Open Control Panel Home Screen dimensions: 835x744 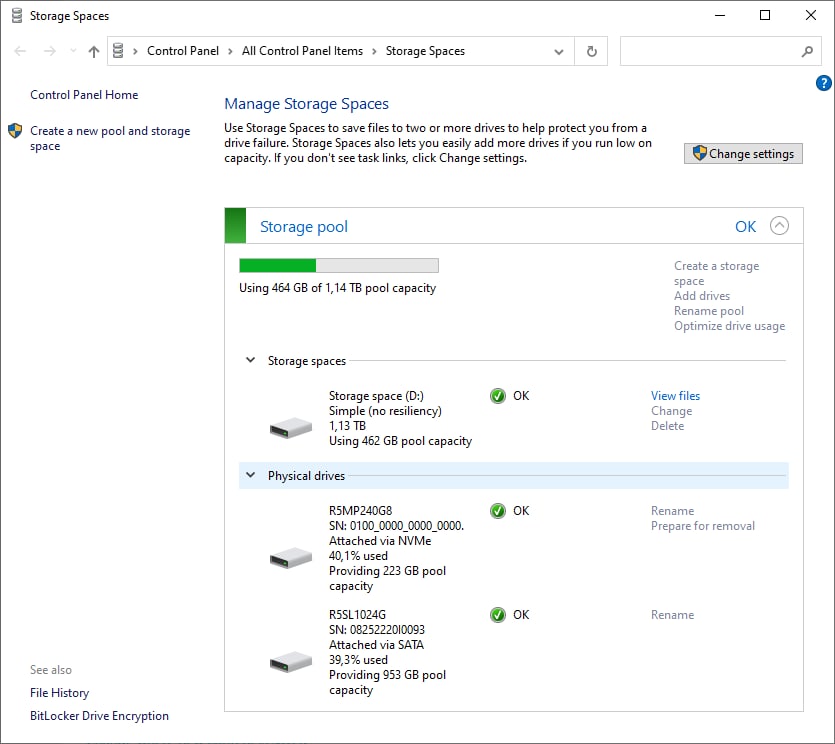click(84, 95)
